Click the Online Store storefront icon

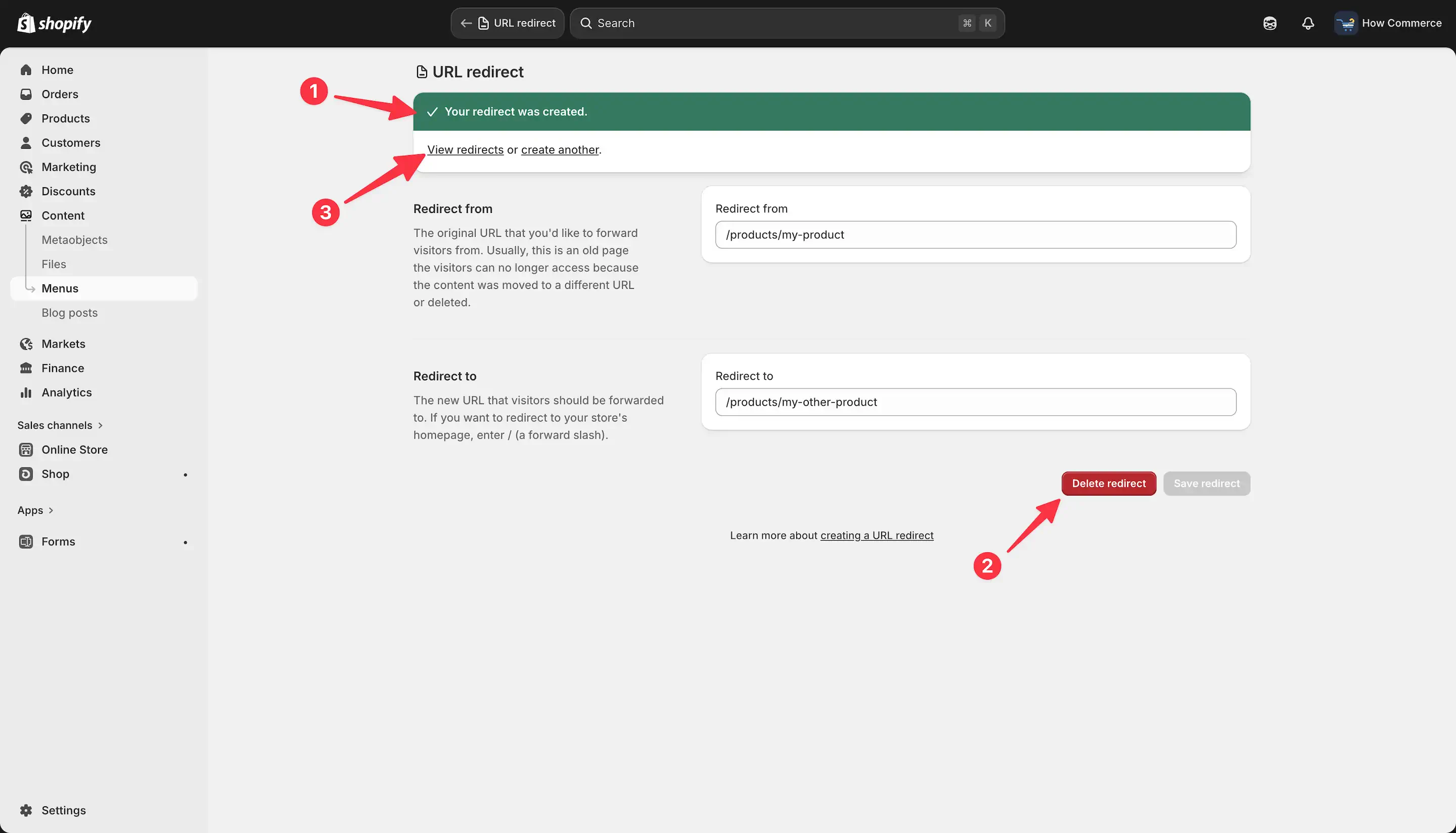(26, 450)
